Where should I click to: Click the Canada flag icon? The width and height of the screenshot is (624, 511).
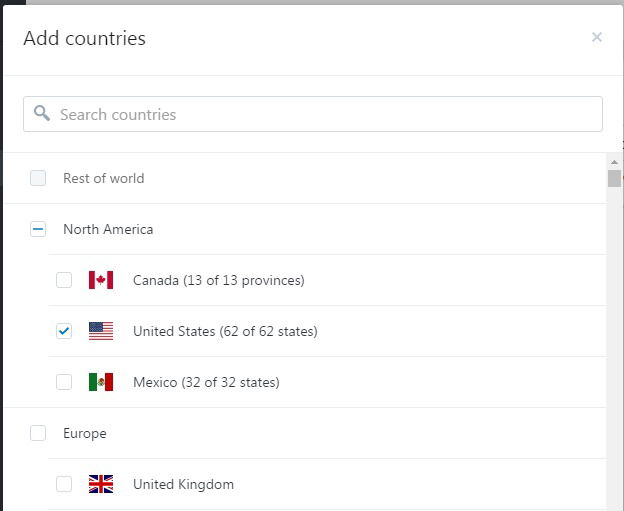click(x=101, y=280)
